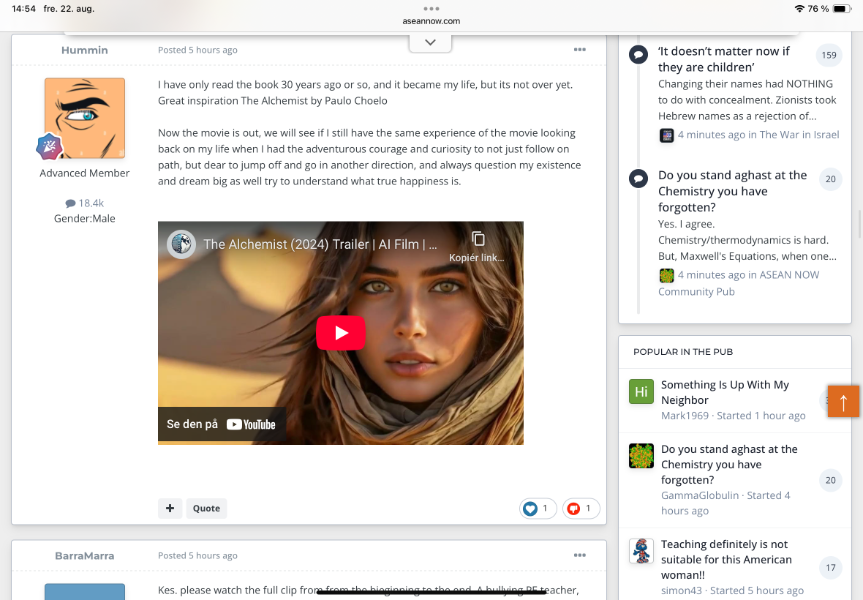The image size is (863, 600).
Task: Open options menu for Hummin's post
Action: coord(579,50)
